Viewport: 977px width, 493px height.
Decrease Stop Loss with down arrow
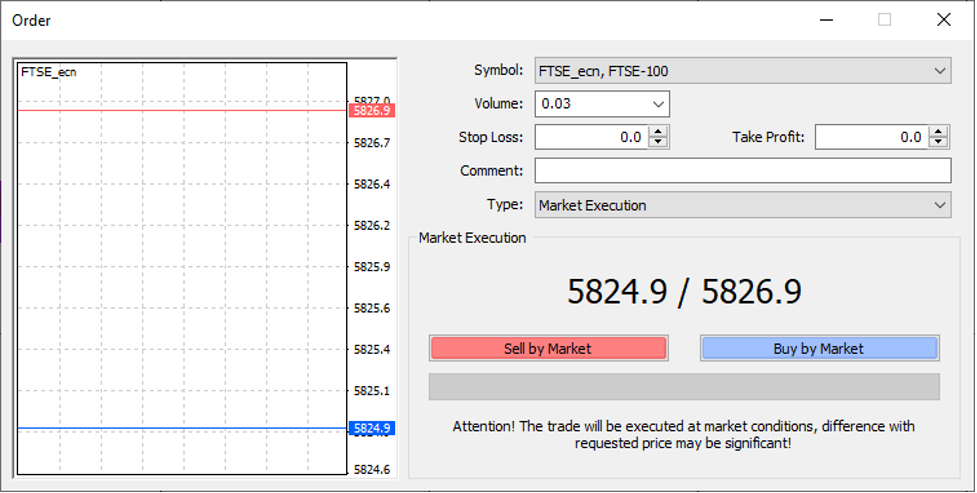tap(658, 143)
